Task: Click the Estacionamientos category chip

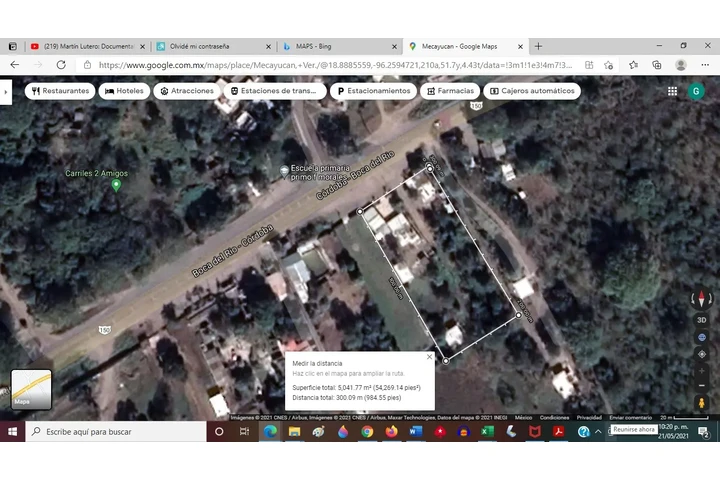Action: click(x=373, y=91)
